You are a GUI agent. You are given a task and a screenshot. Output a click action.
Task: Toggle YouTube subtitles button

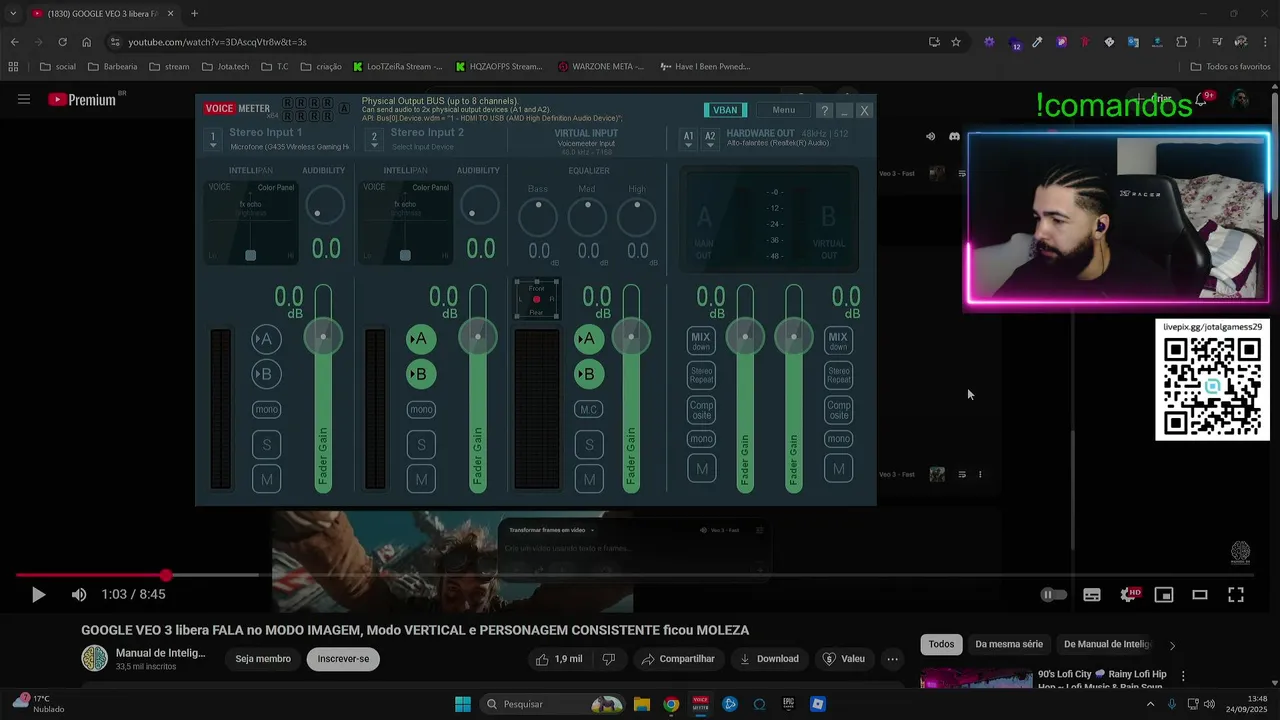pos(1092,595)
